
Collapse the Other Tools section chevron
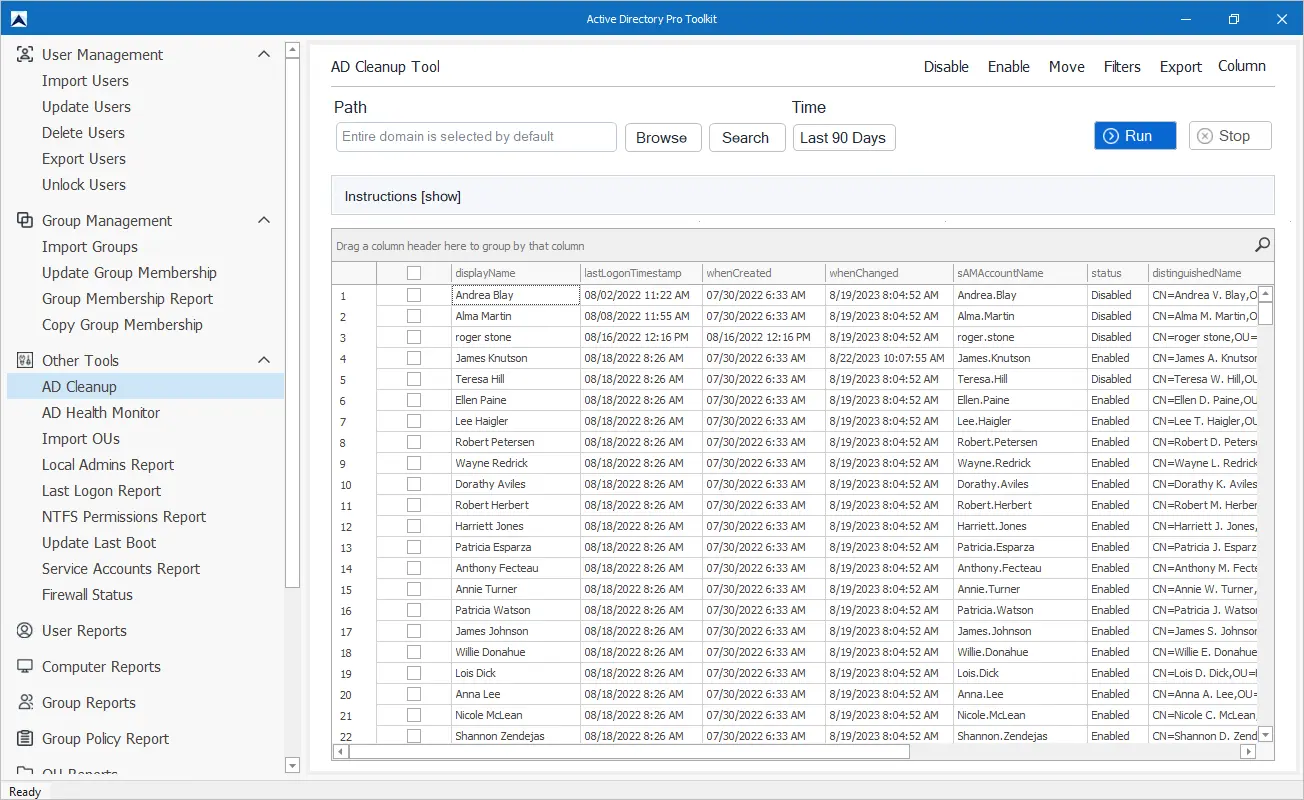click(x=264, y=360)
